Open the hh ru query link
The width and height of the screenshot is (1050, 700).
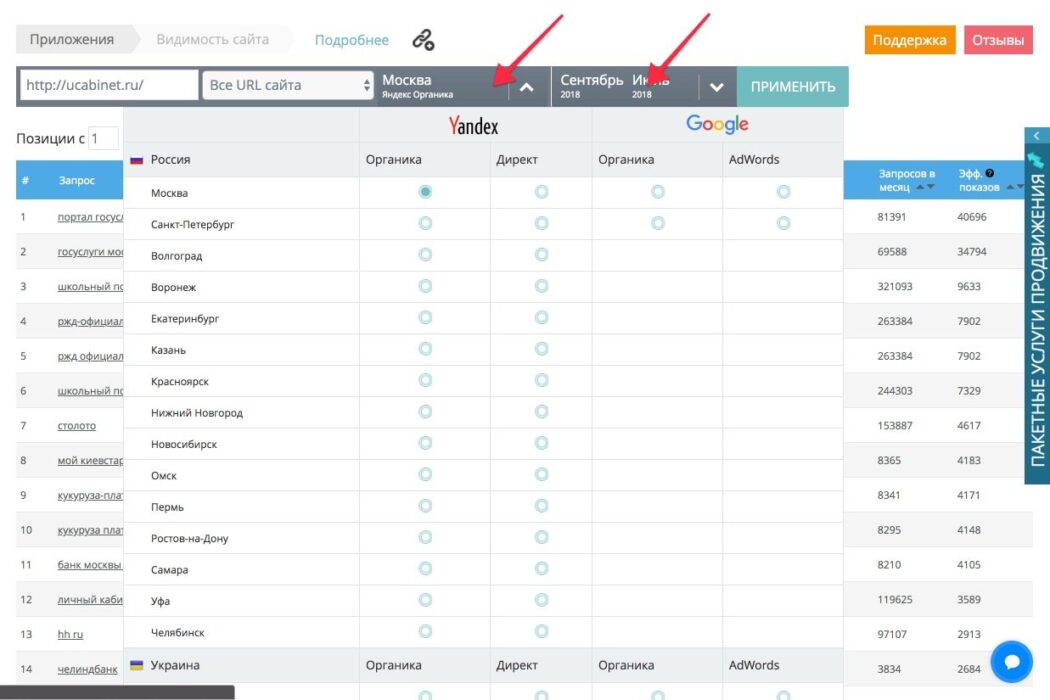pyautogui.click(x=70, y=634)
